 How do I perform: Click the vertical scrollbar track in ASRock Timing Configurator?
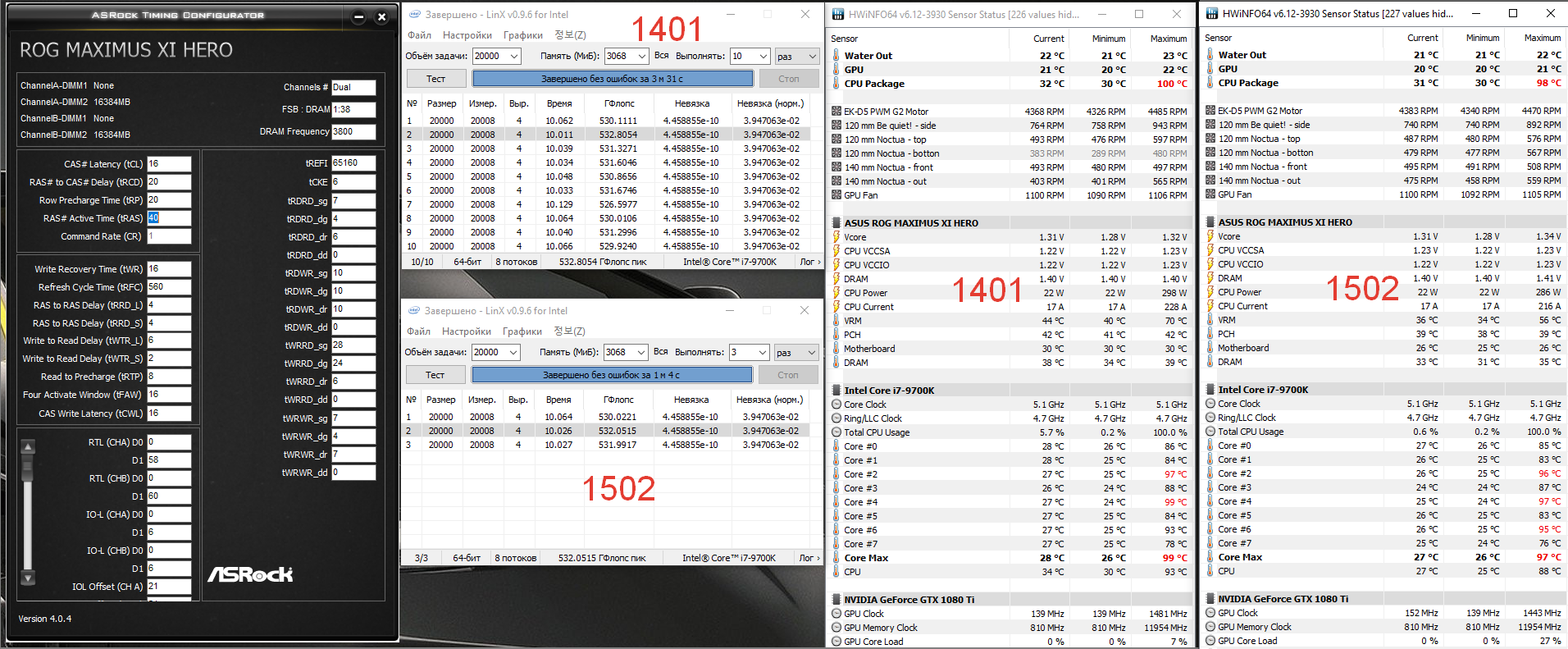[28, 513]
